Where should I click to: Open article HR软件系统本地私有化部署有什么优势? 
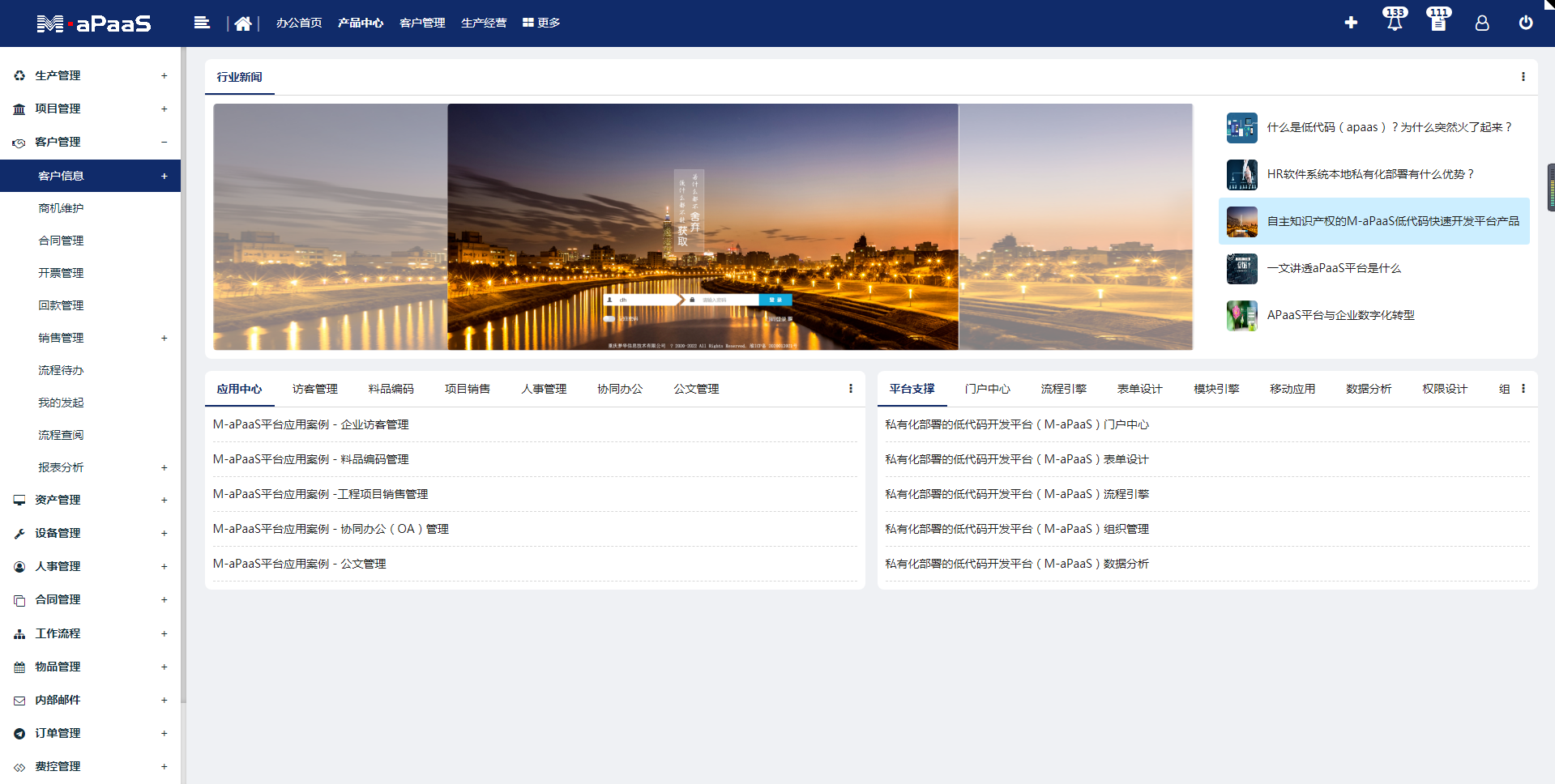pyautogui.click(x=1370, y=174)
